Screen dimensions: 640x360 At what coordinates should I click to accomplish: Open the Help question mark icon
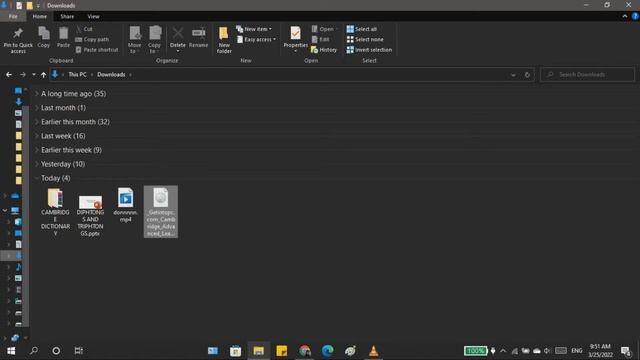point(635,16)
